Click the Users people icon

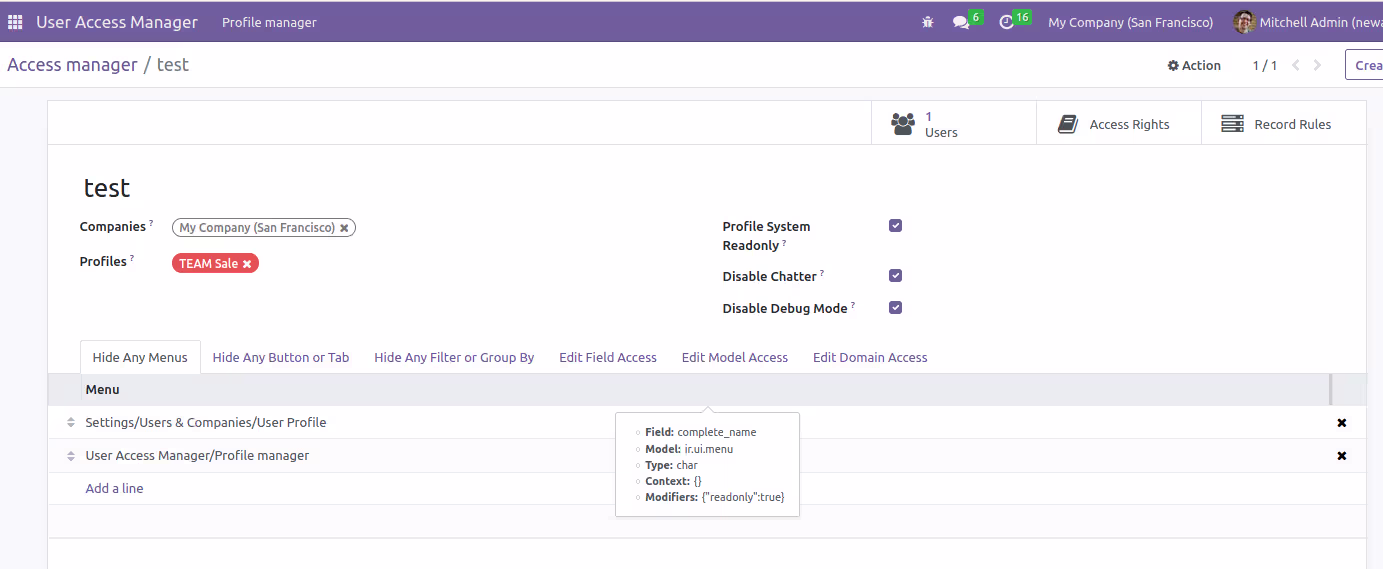(x=903, y=124)
